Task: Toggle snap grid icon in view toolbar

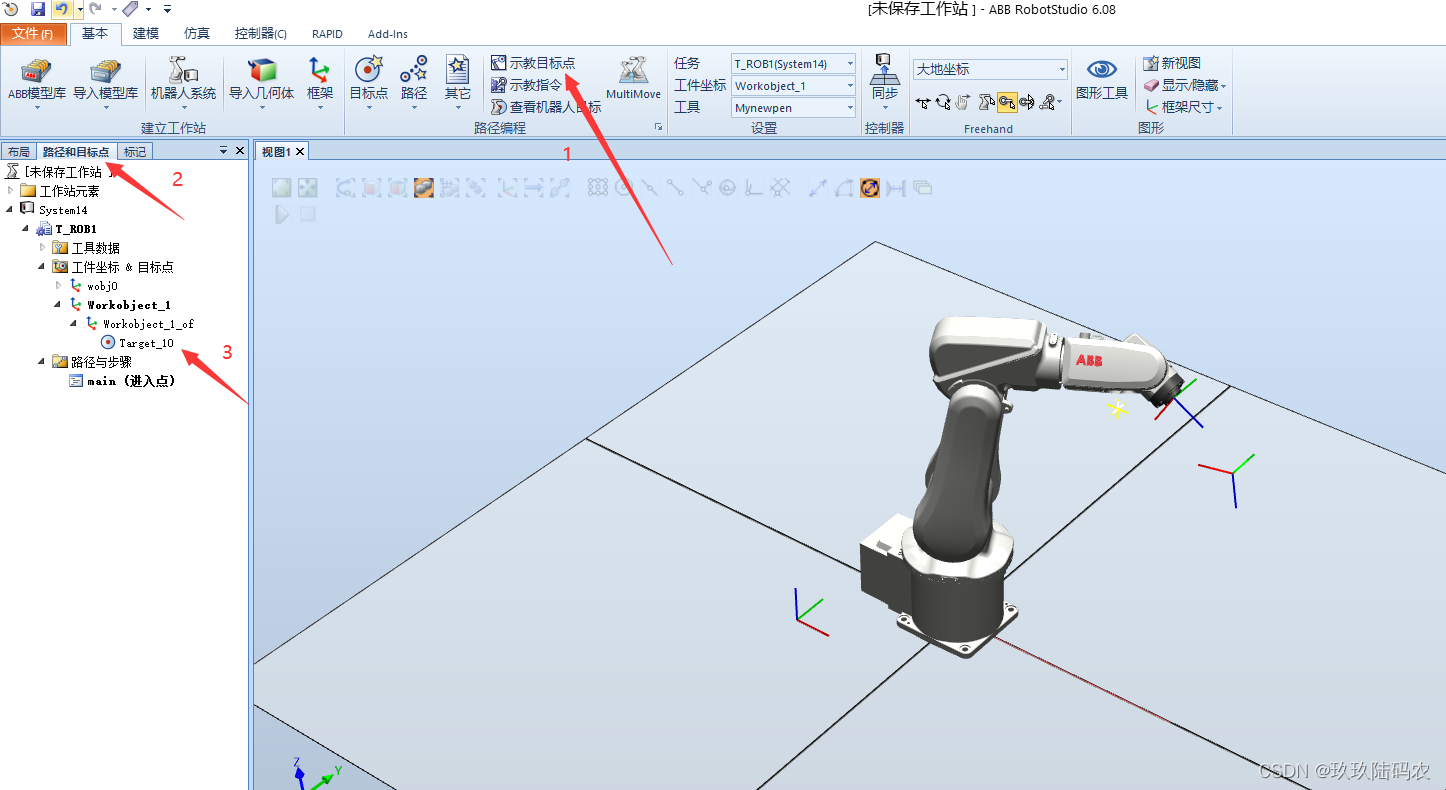Action: coord(598,187)
